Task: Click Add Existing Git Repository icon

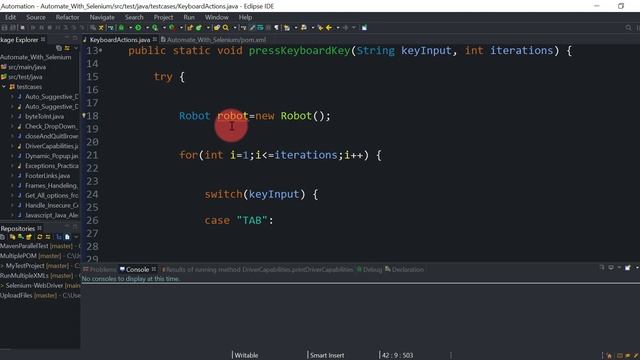Action: (x=12, y=237)
